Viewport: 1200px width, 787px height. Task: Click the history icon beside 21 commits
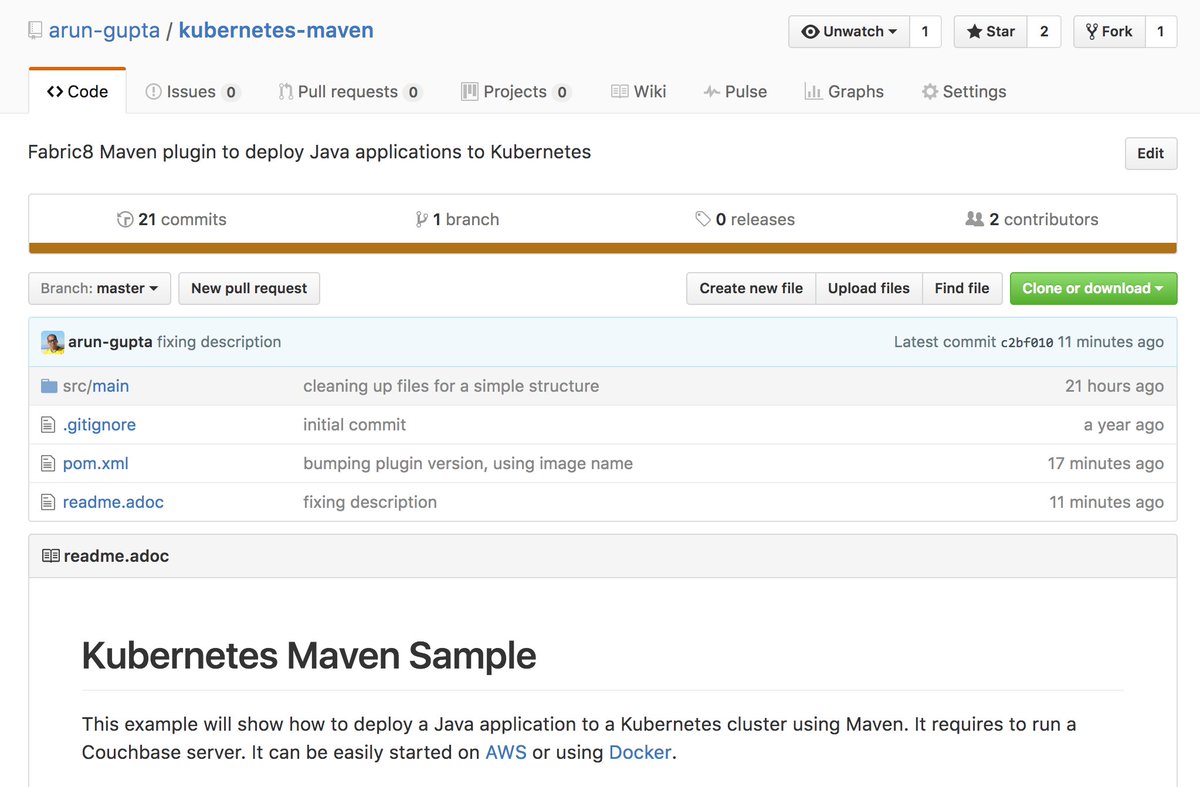click(x=125, y=219)
